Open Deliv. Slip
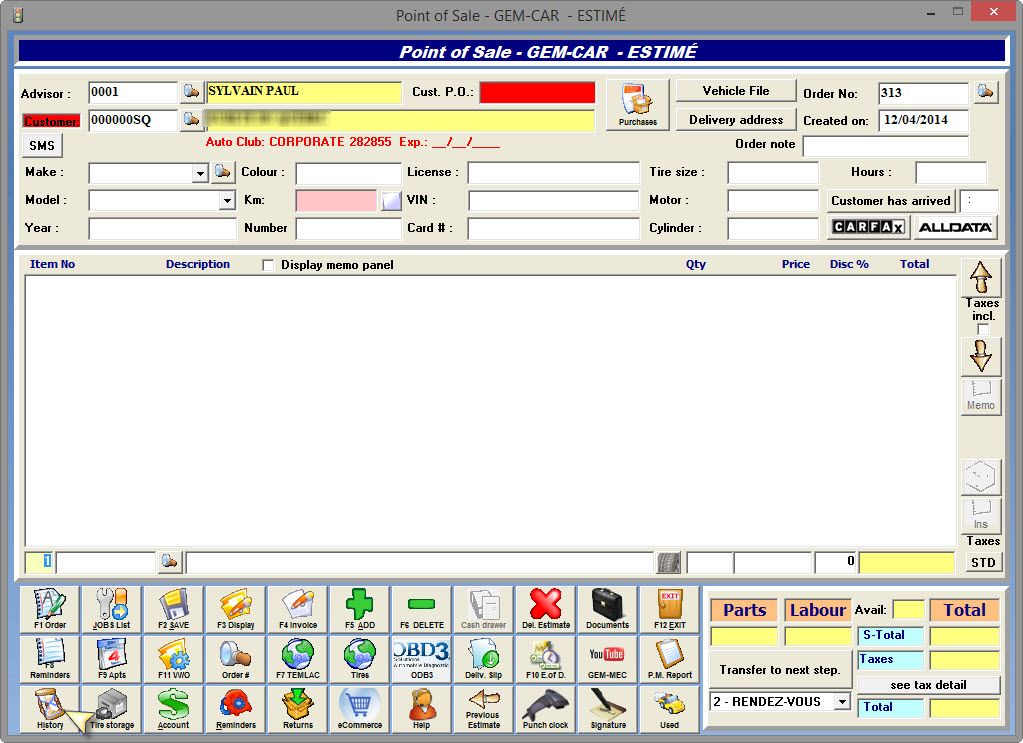This screenshot has height=743, width=1023. [x=483, y=659]
